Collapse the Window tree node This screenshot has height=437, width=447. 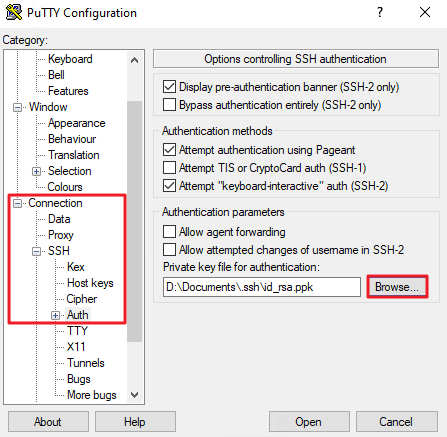17,107
